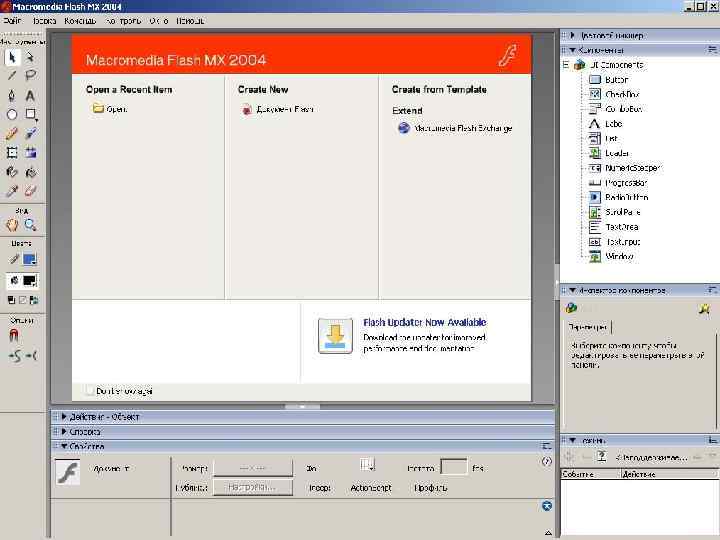The image size is (720, 540).
Task: Select the Oval tool
Action: click(12, 114)
